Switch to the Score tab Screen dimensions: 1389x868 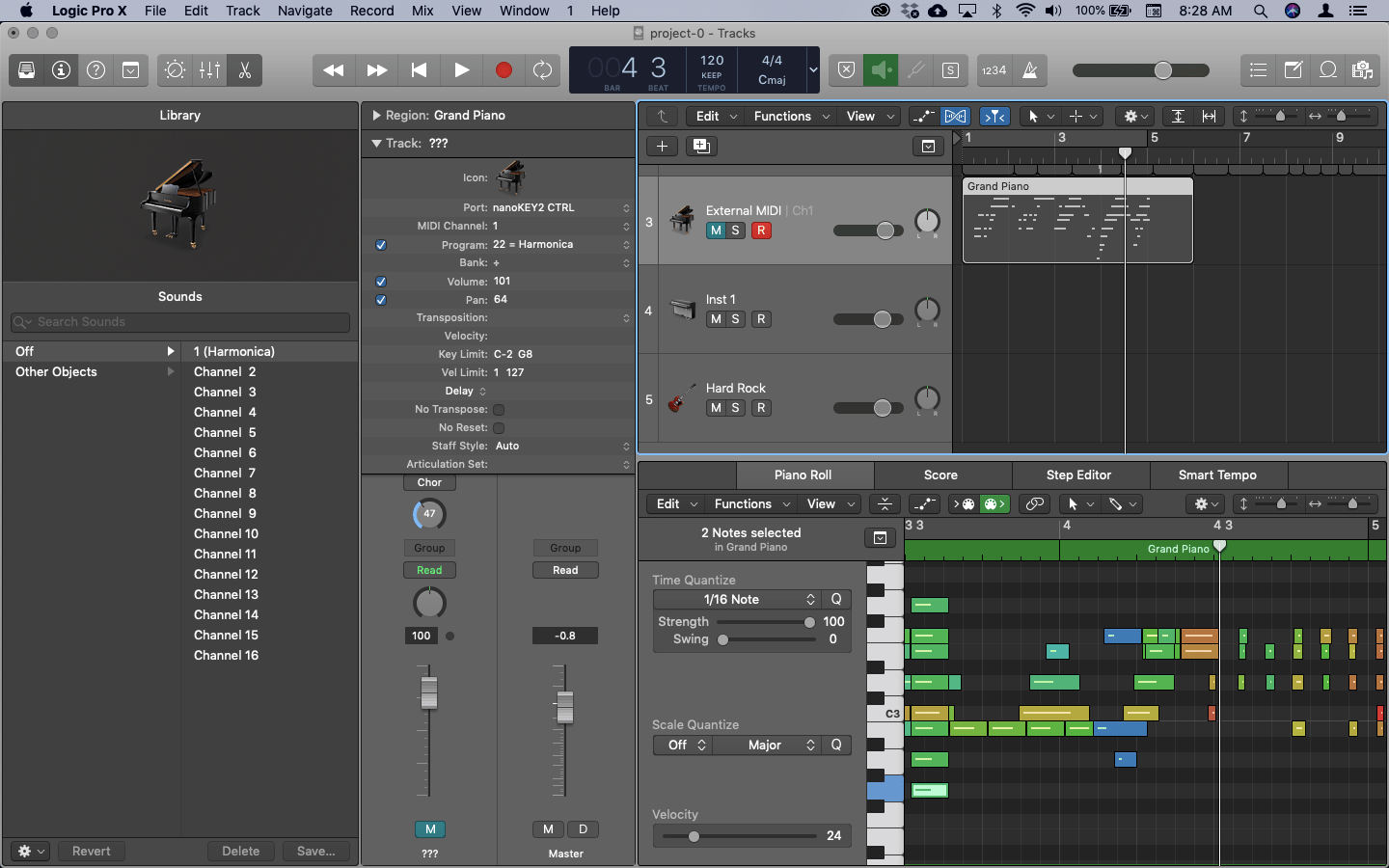pos(940,475)
